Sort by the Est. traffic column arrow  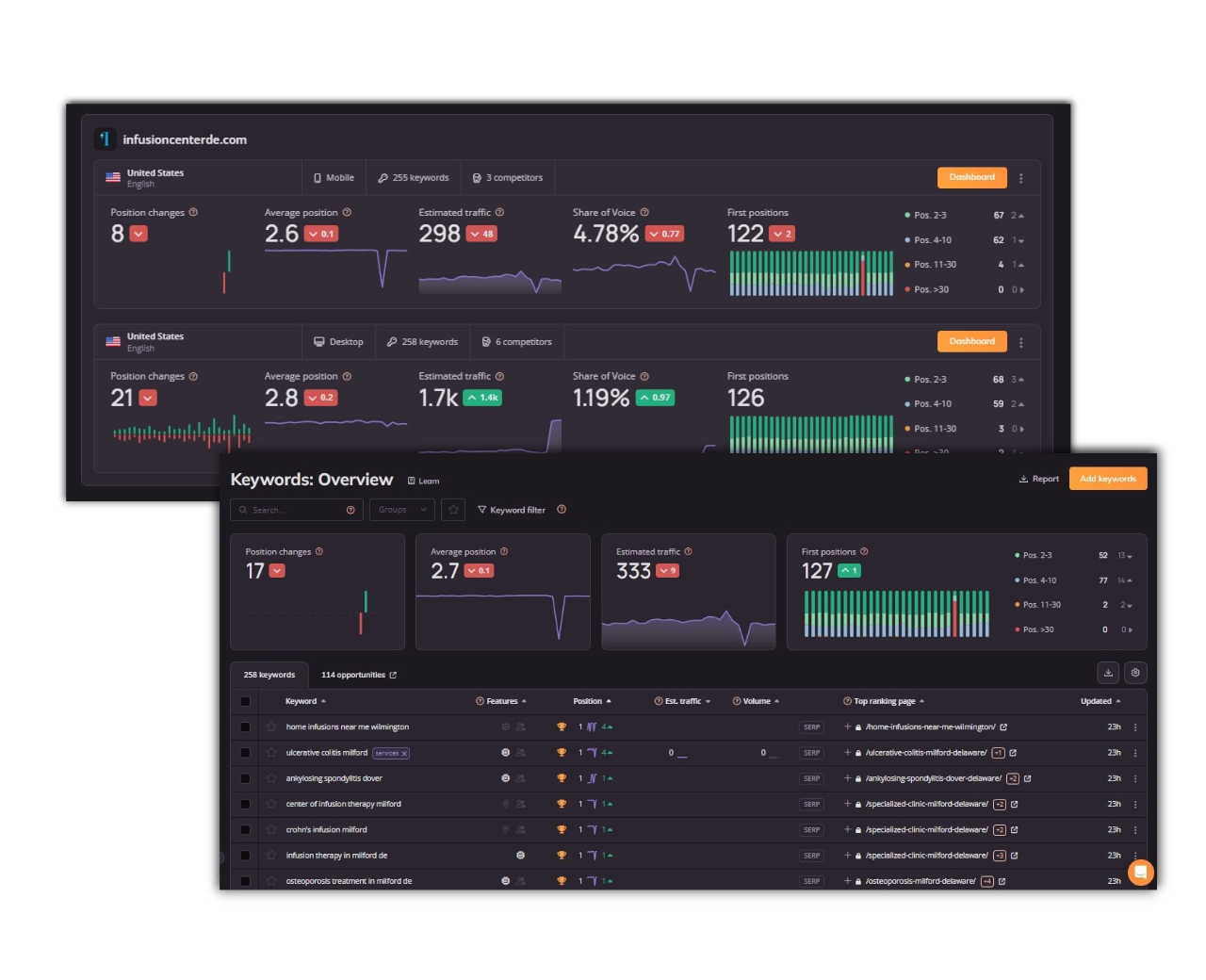708,701
